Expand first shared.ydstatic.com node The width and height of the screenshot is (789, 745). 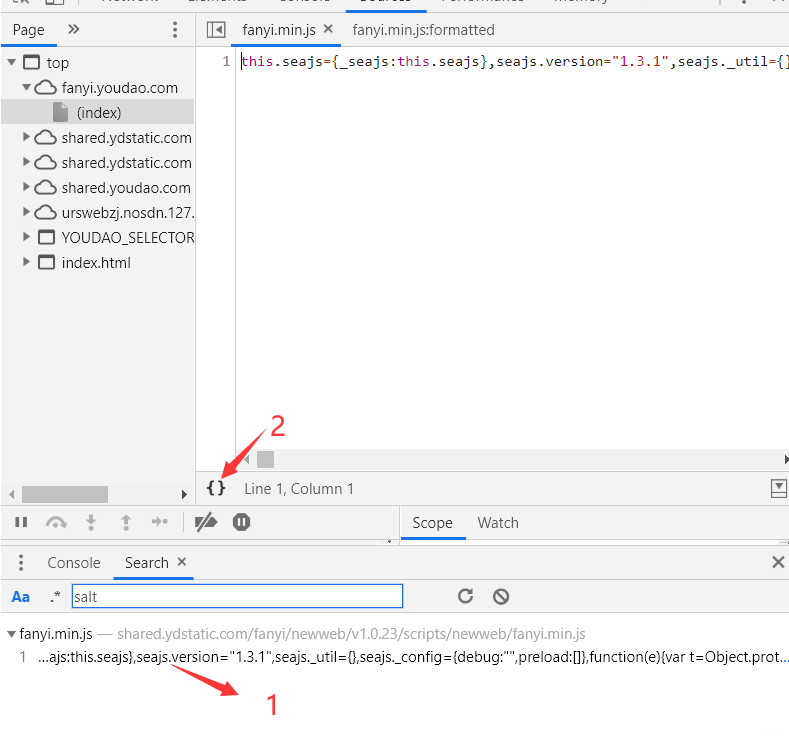click(x=26, y=137)
